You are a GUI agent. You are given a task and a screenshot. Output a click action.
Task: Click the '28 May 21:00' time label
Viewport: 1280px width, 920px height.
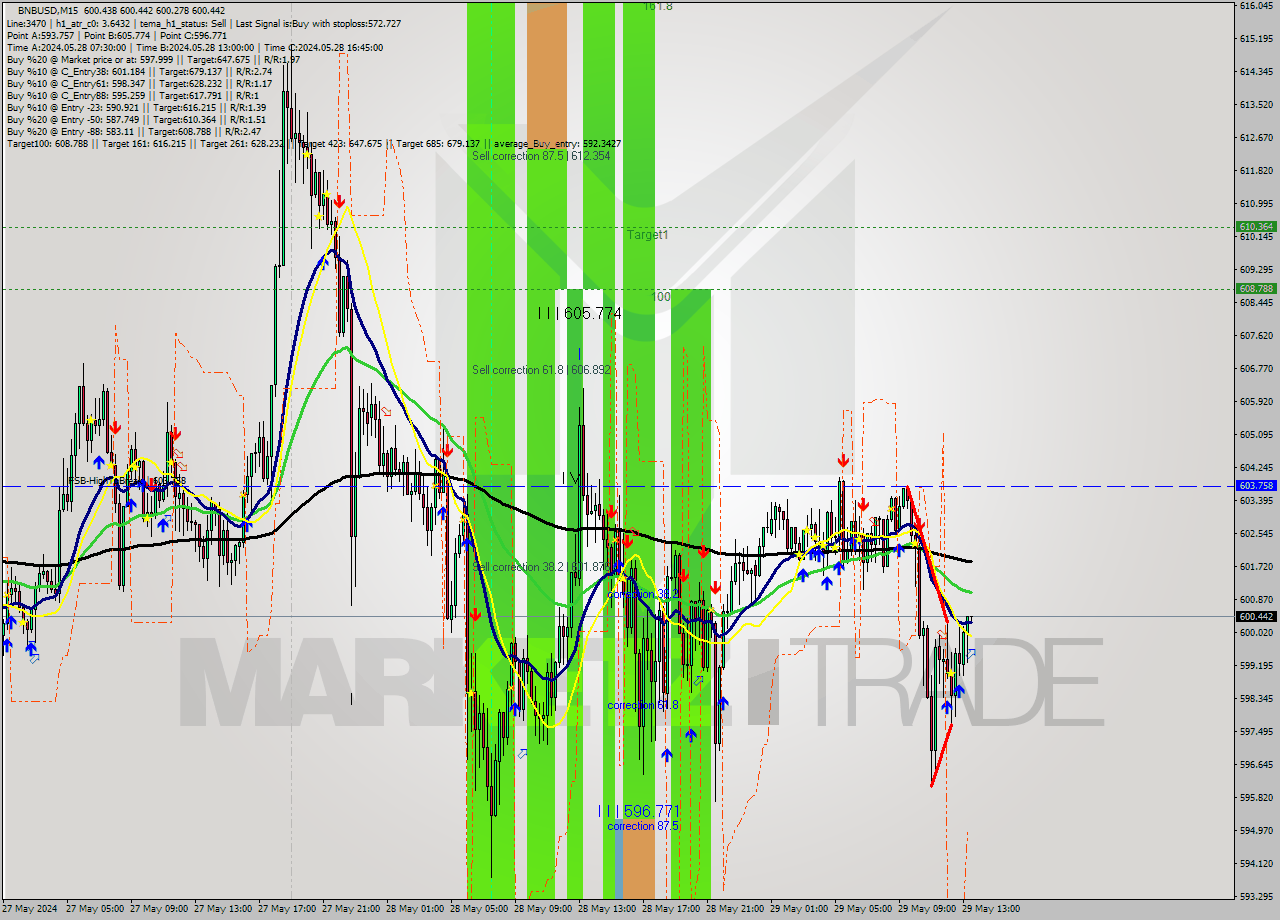click(735, 909)
